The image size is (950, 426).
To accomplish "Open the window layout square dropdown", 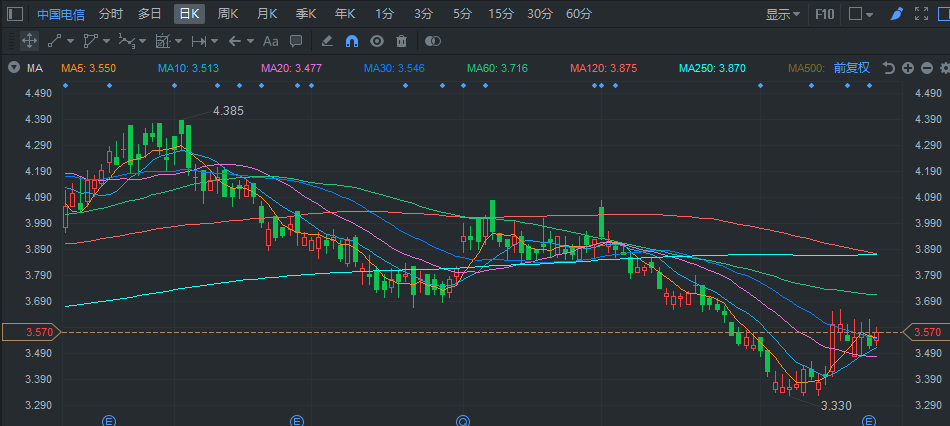I will click(860, 14).
